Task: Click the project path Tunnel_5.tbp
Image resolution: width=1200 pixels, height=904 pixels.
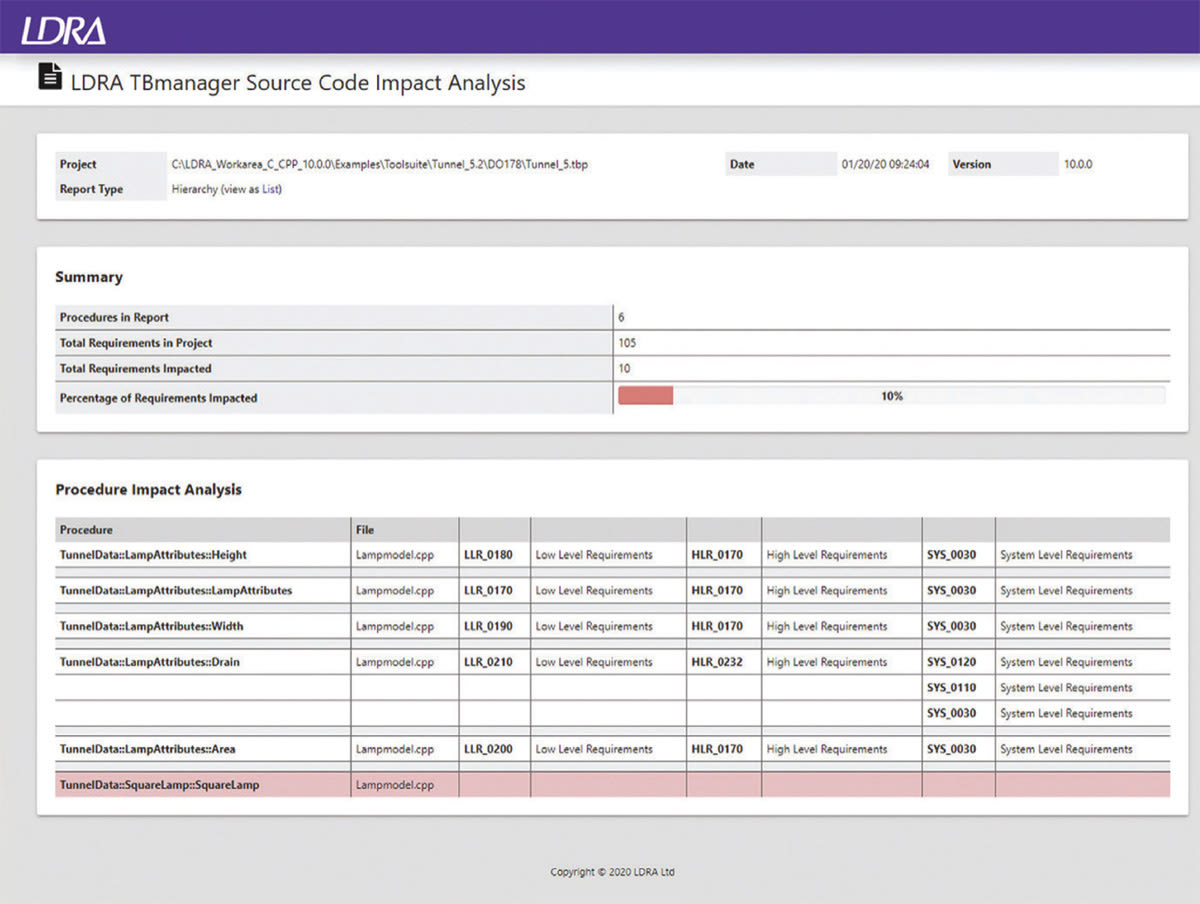Action: [380, 164]
